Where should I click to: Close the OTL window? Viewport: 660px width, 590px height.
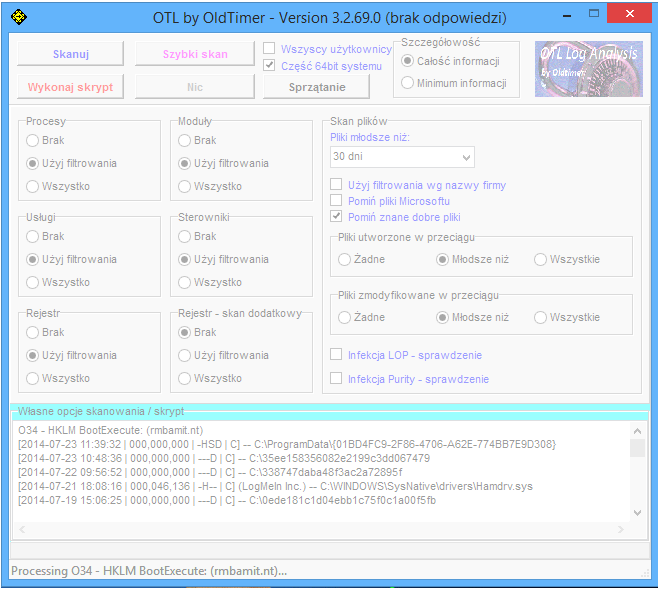(629, 14)
